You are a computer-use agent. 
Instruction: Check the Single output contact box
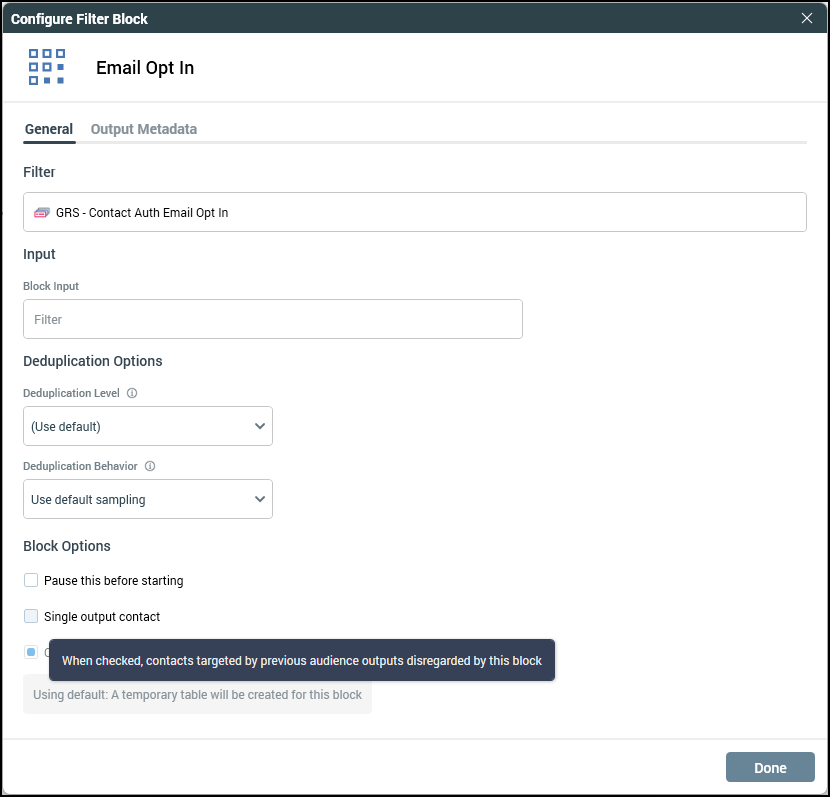click(31, 616)
